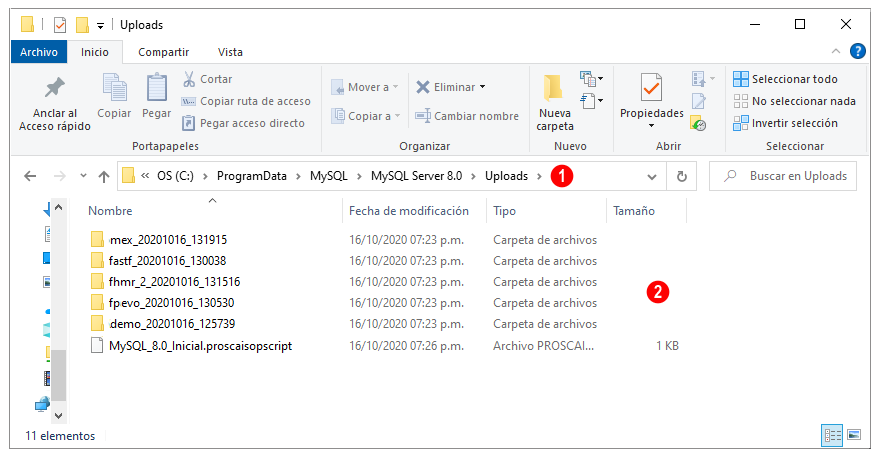The width and height of the screenshot is (876, 458).
Task: Click the Anclar al Acceso rápido pin icon
Action: [x=55, y=88]
